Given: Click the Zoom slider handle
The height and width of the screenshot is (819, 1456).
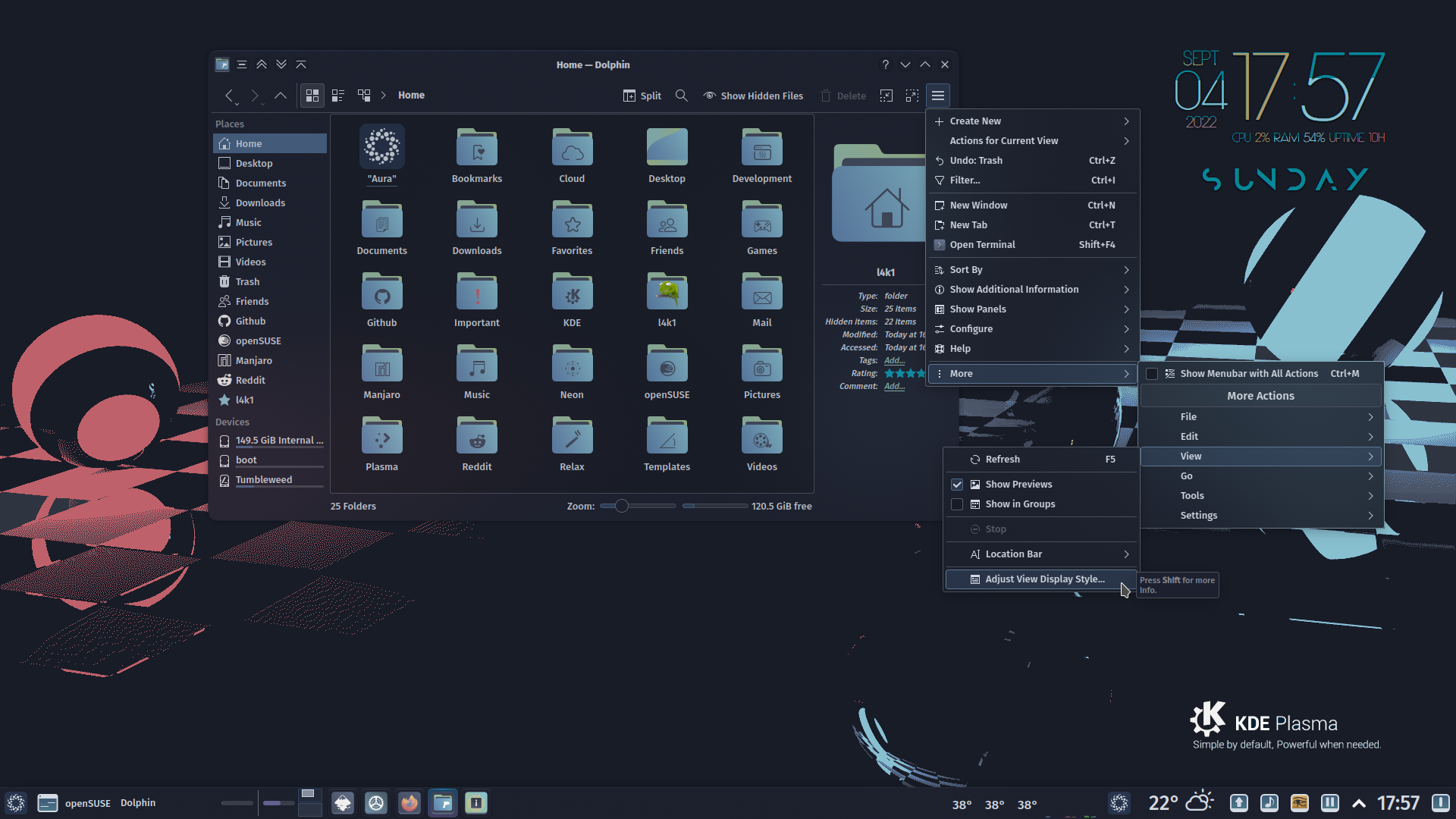Looking at the screenshot, I should tap(621, 506).
